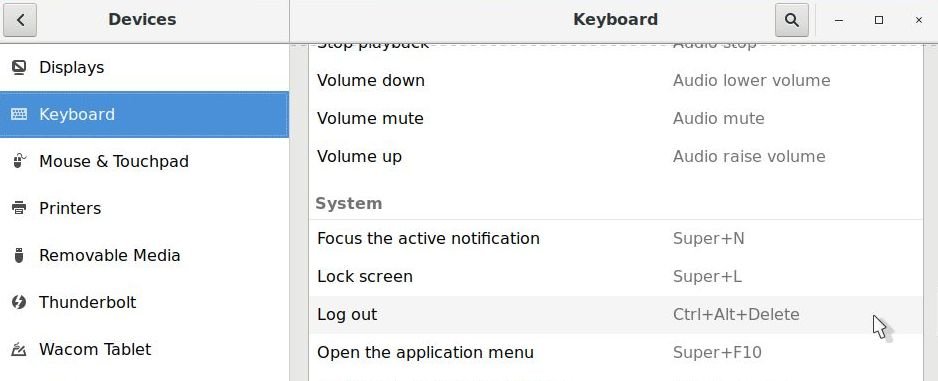Click the Volume up shortcut row
This screenshot has width=938, height=381.
616,157
